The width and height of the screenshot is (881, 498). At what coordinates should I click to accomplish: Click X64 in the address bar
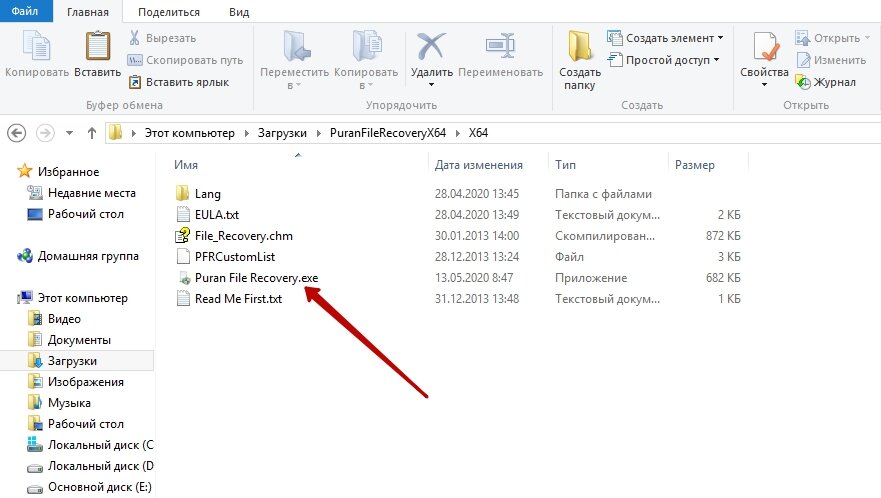point(478,133)
